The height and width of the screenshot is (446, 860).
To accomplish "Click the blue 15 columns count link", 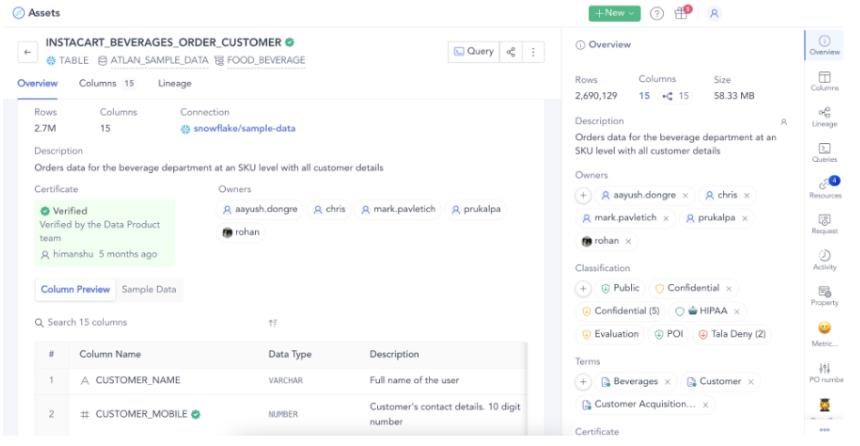I will click(644, 96).
